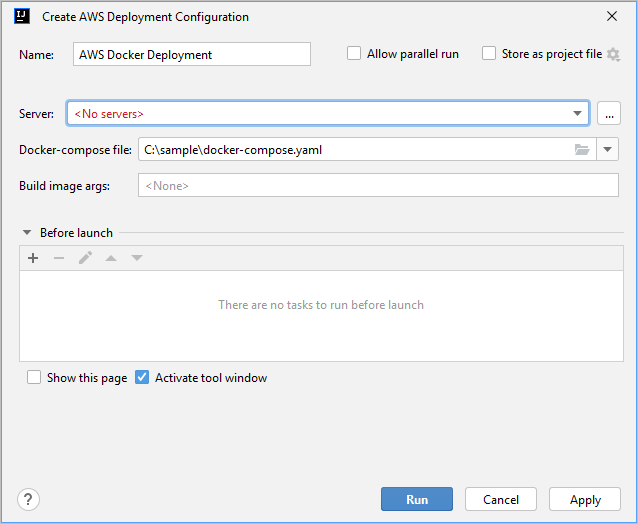This screenshot has width=638, height=524.
Task: Move before launch task down
Action: (x=137, y=258)
